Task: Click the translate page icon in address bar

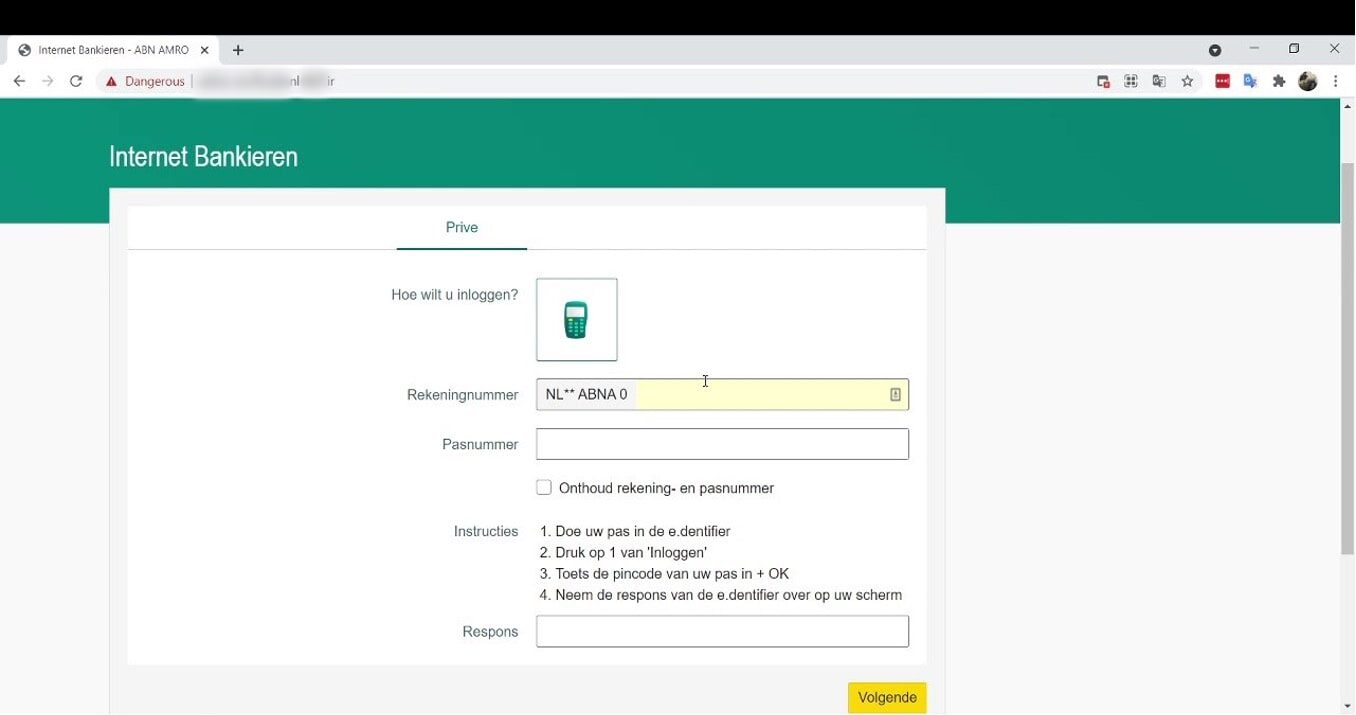Action: tap(1159, 82)
